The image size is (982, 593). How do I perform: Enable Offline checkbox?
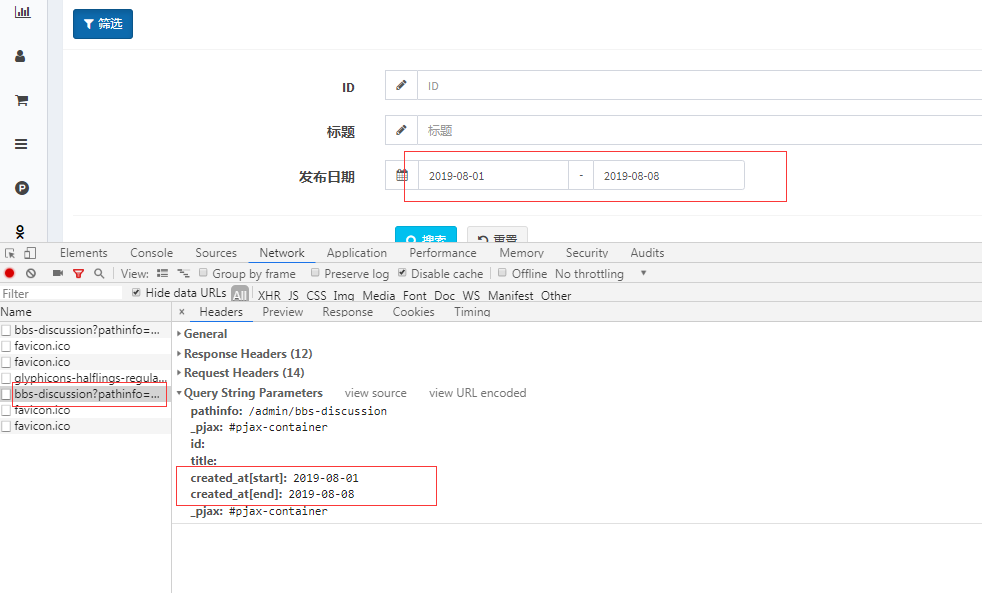pyautogui.click(x=502, y=272)
